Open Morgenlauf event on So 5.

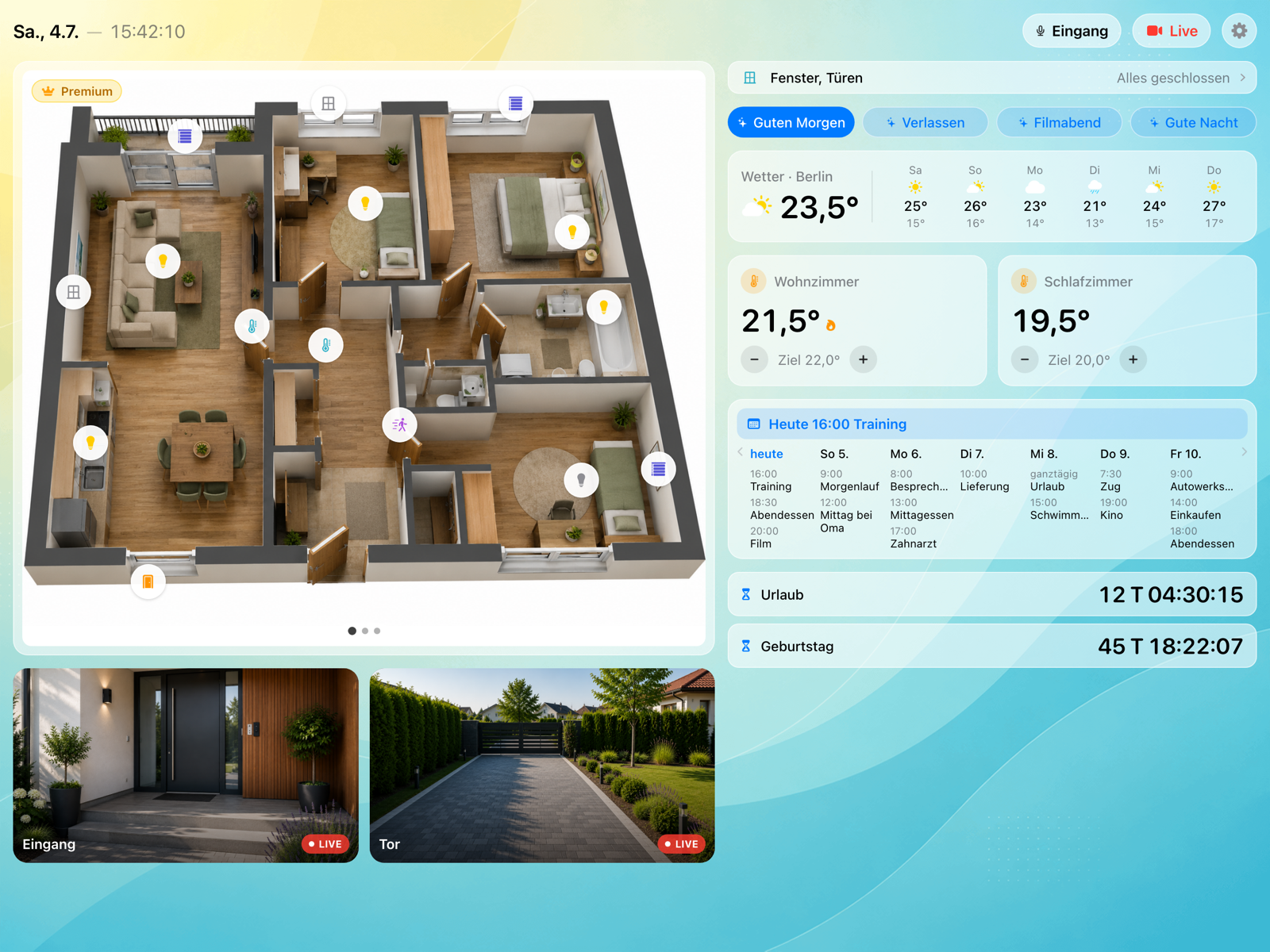(x=849, y=480)
